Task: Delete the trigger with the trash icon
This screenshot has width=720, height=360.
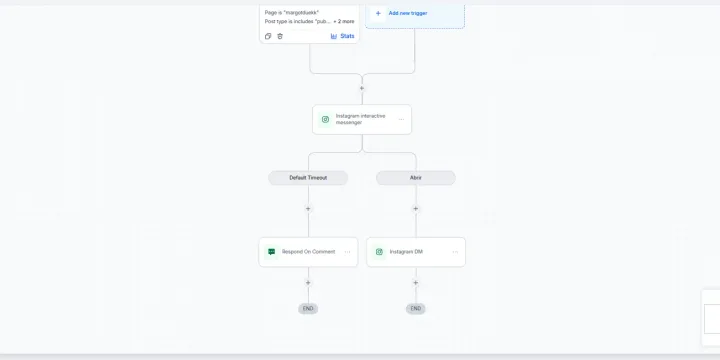Action: (x=280, y=36)
